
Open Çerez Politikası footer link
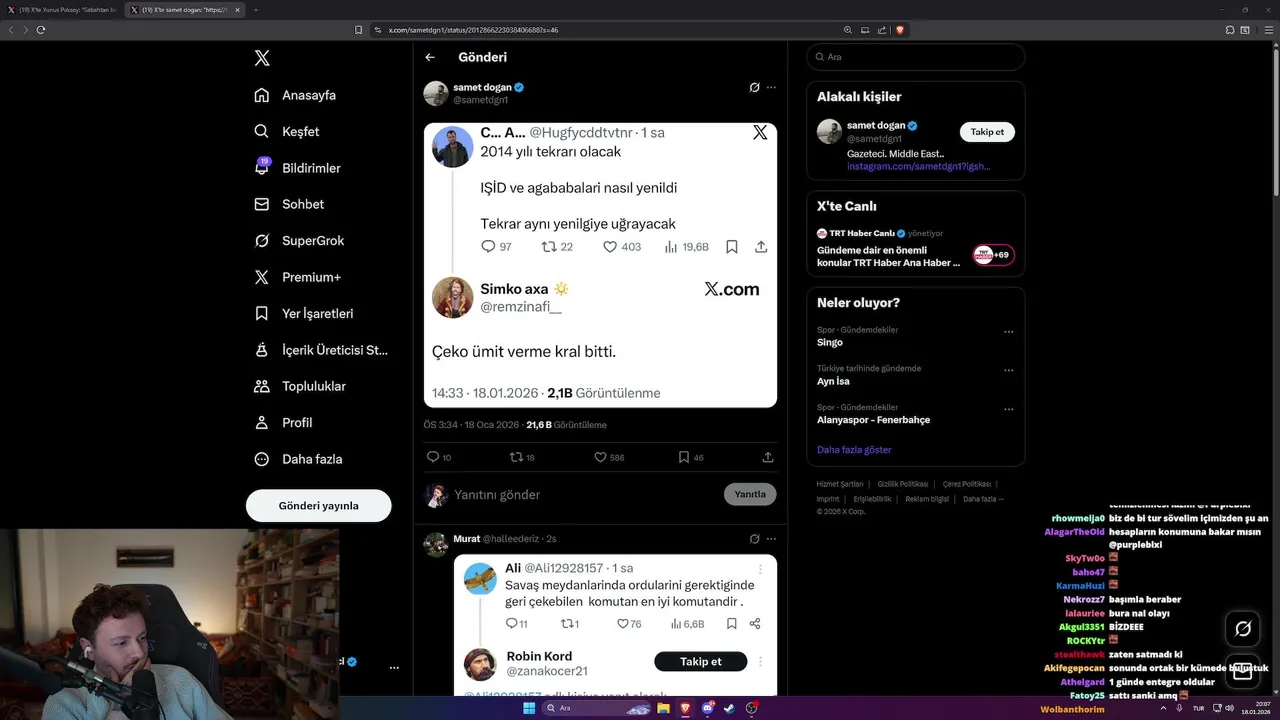(966, 484)
